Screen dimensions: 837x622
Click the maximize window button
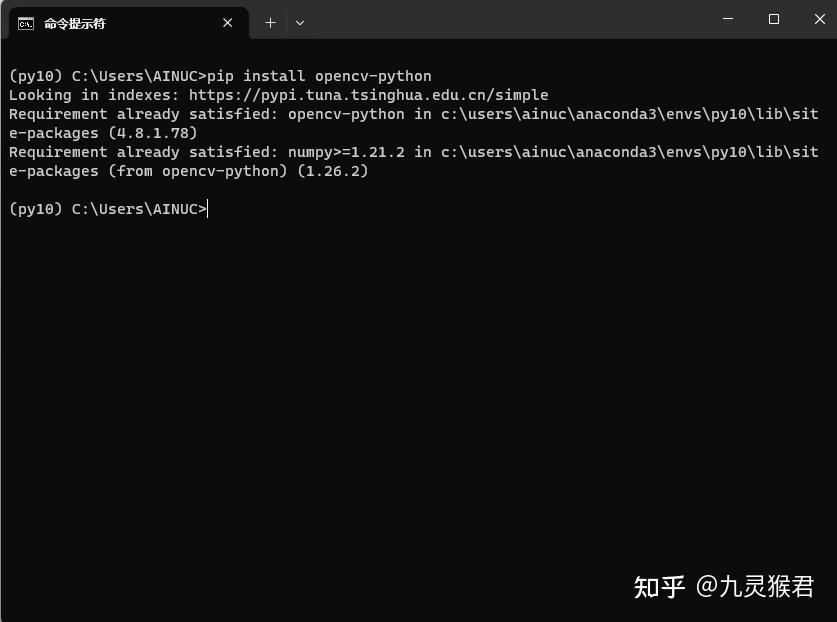[773, 19]
